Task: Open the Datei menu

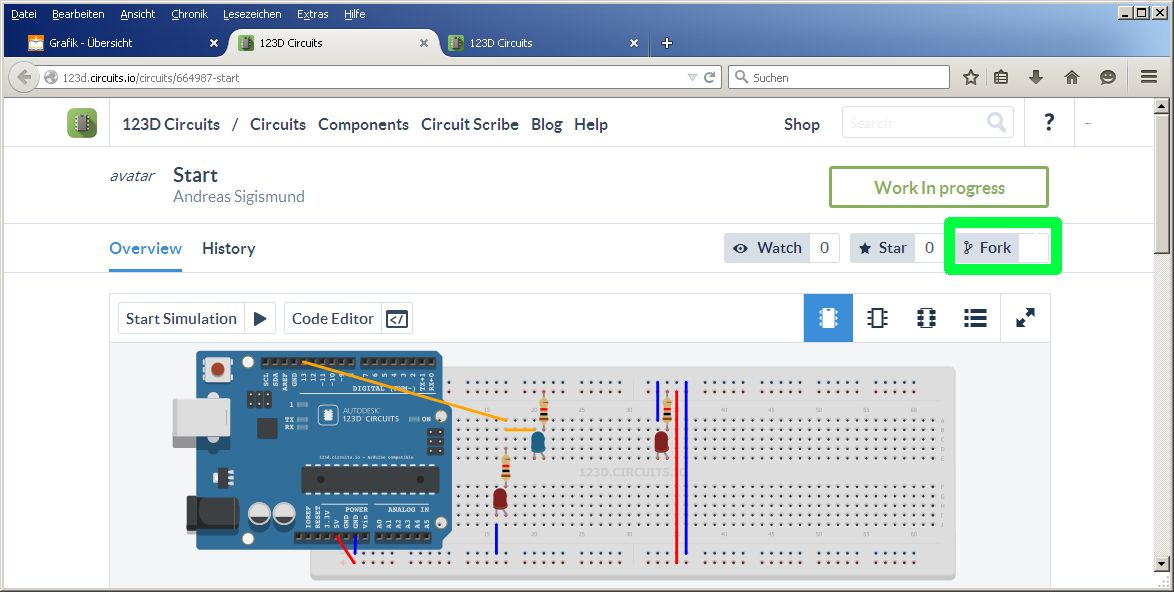Action: 24,14
